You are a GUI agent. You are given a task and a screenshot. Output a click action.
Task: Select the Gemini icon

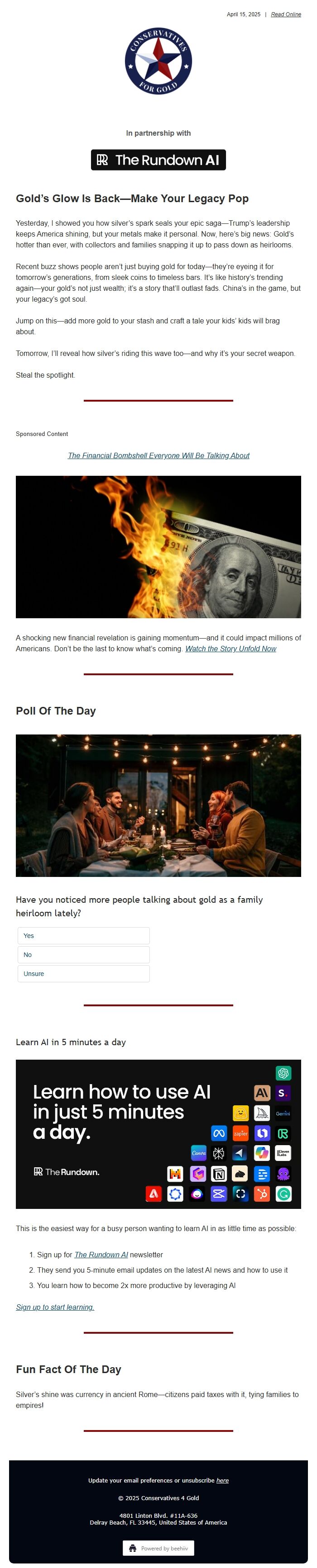click(283, 1113)
